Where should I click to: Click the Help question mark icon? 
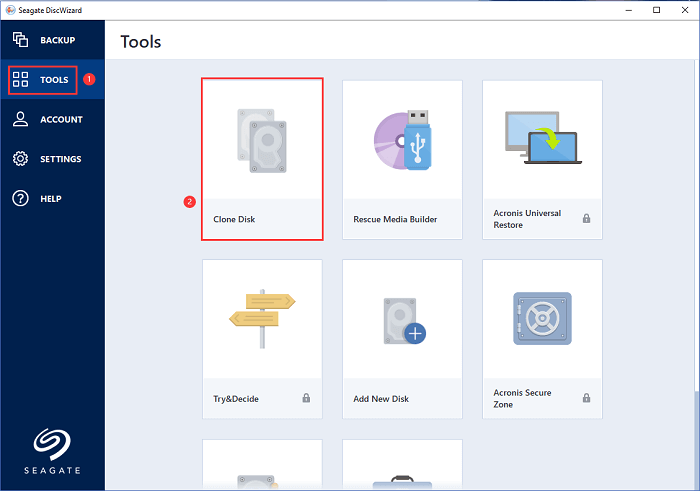(20, 198)
